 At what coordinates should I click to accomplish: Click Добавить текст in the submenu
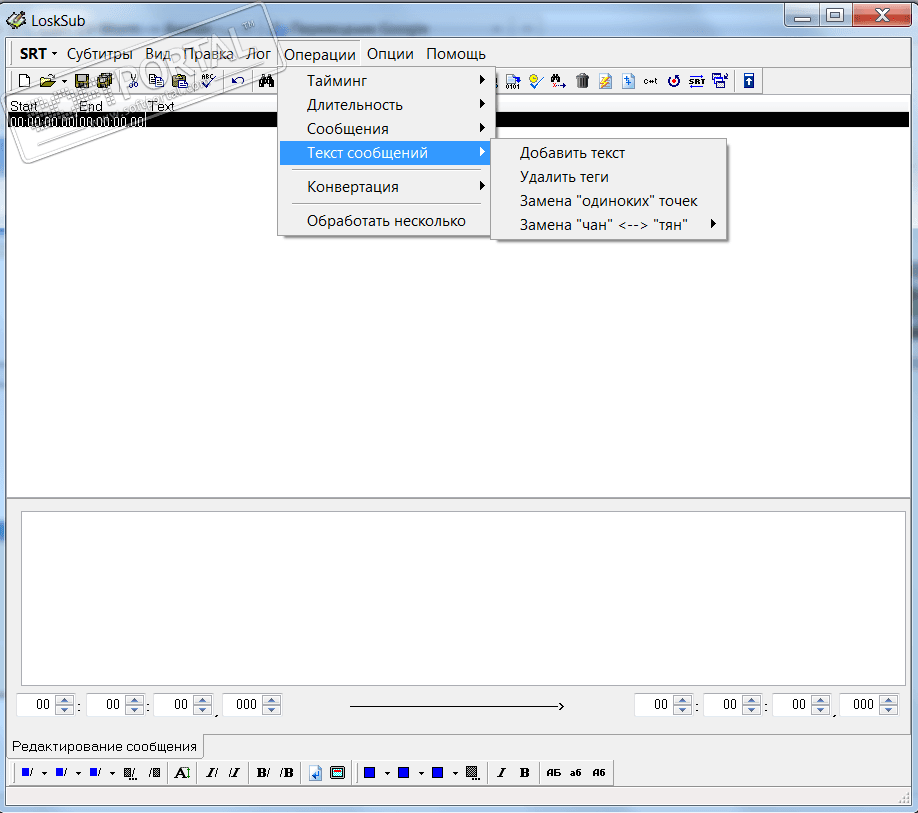[572, 153]
